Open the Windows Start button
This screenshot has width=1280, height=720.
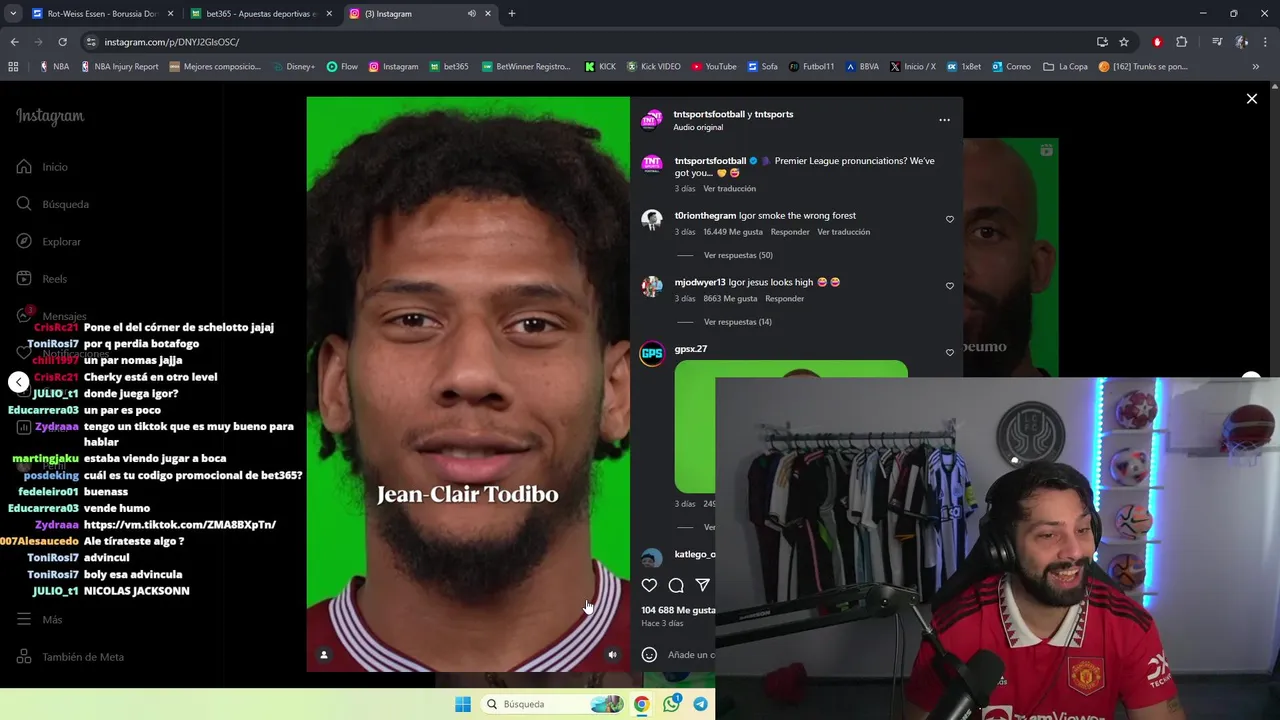(463, 704)
